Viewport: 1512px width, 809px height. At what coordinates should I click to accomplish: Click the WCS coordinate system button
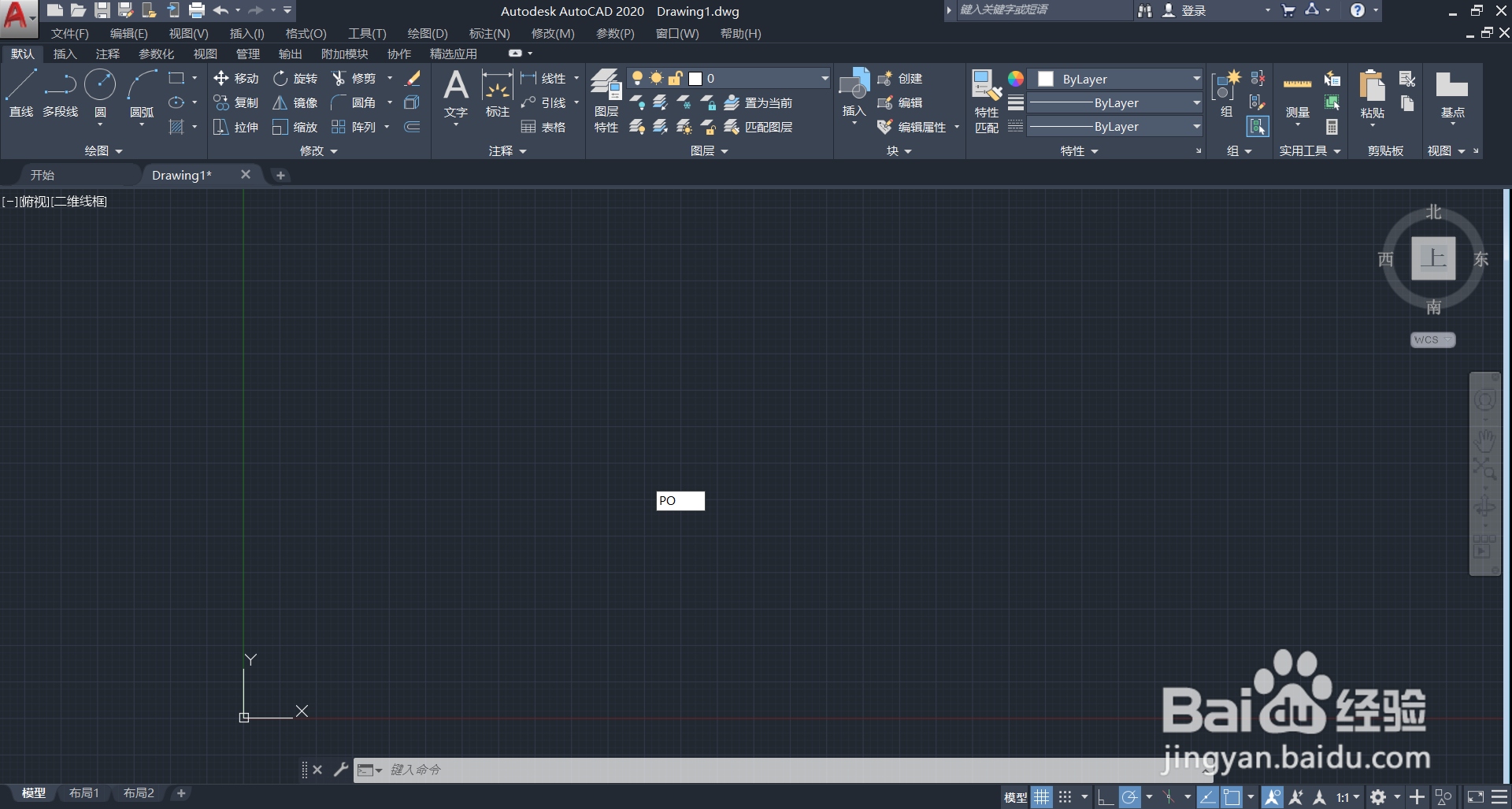pyautogui.click(x=1432, y=340)
